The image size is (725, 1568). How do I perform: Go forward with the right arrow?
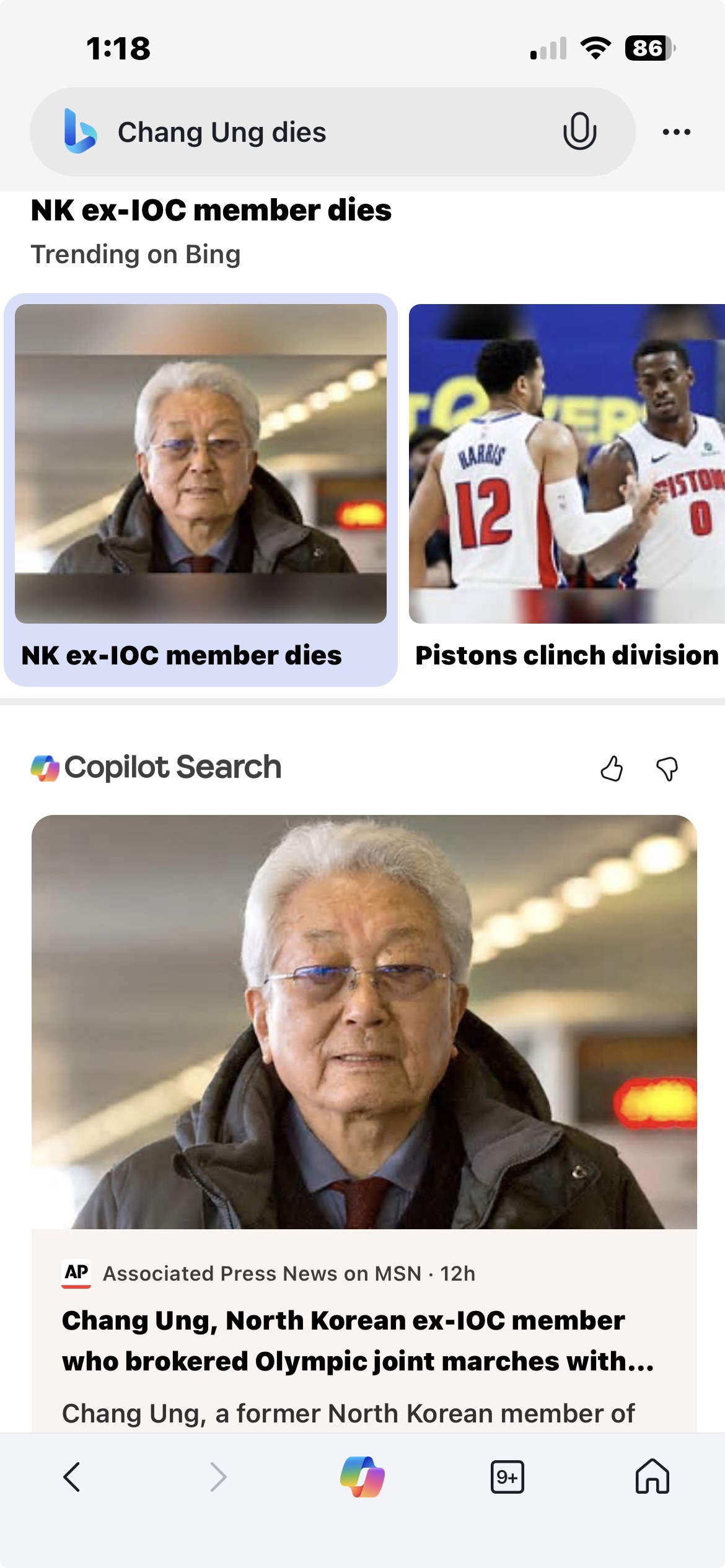click(217, 1477)
